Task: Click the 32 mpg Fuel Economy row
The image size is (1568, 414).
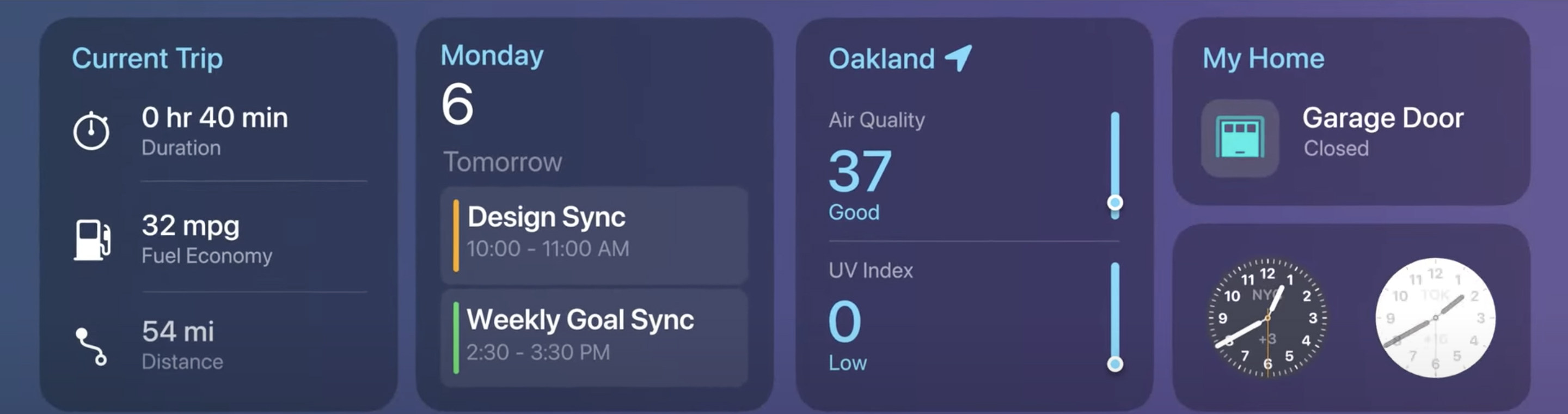Action: click(207, 239)
